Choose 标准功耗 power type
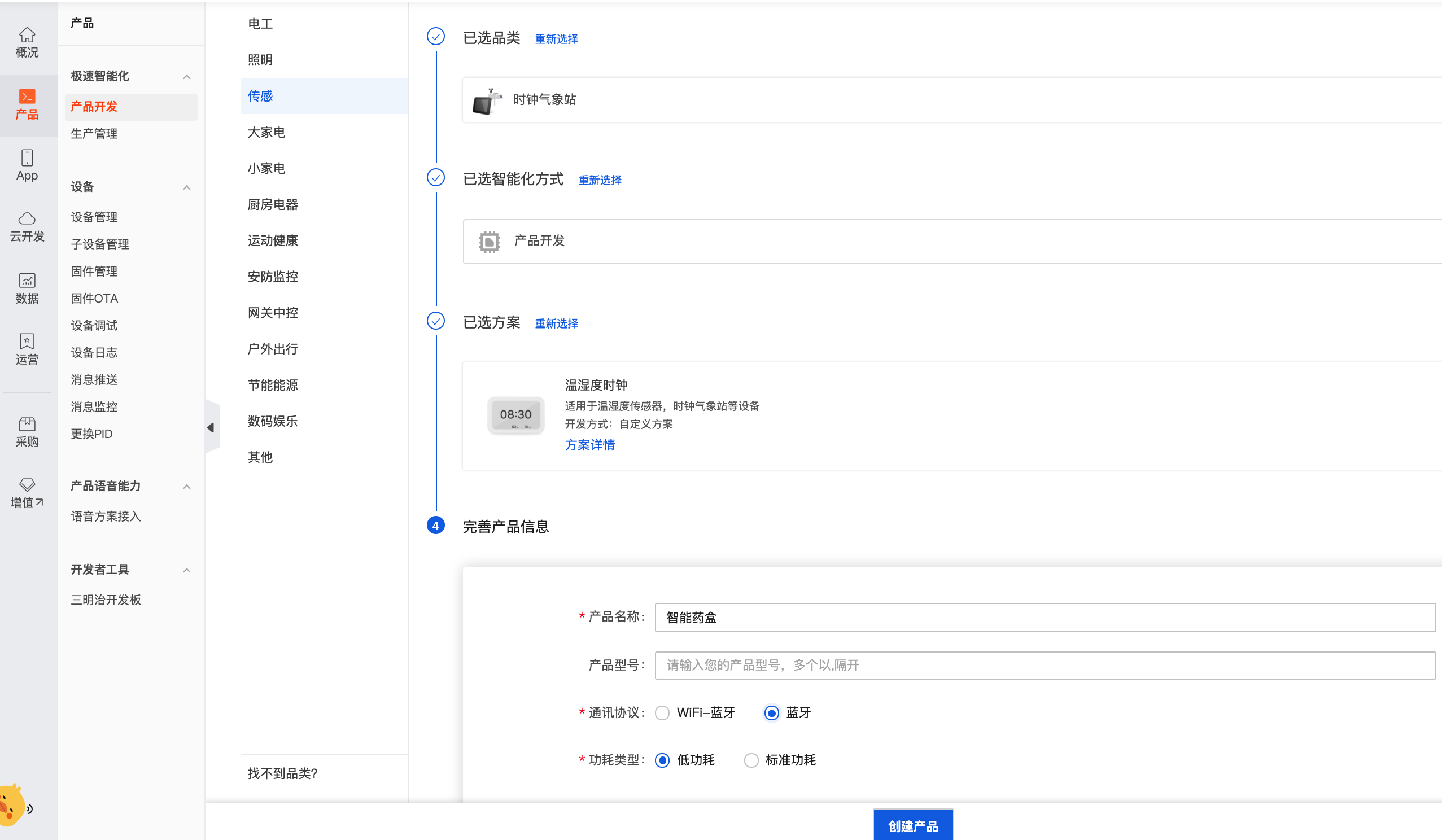Screen dimensions: 1442x840 (751, 760)
